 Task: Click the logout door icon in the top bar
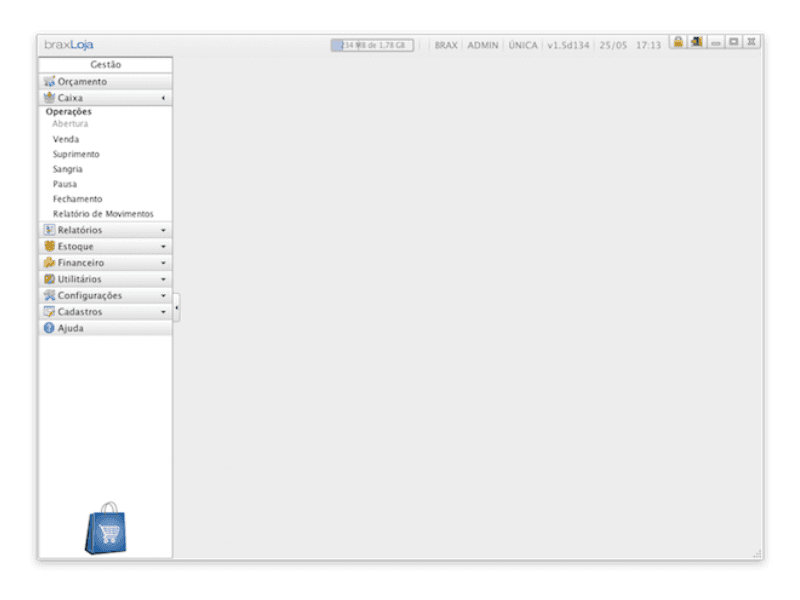tap(696, 43)
